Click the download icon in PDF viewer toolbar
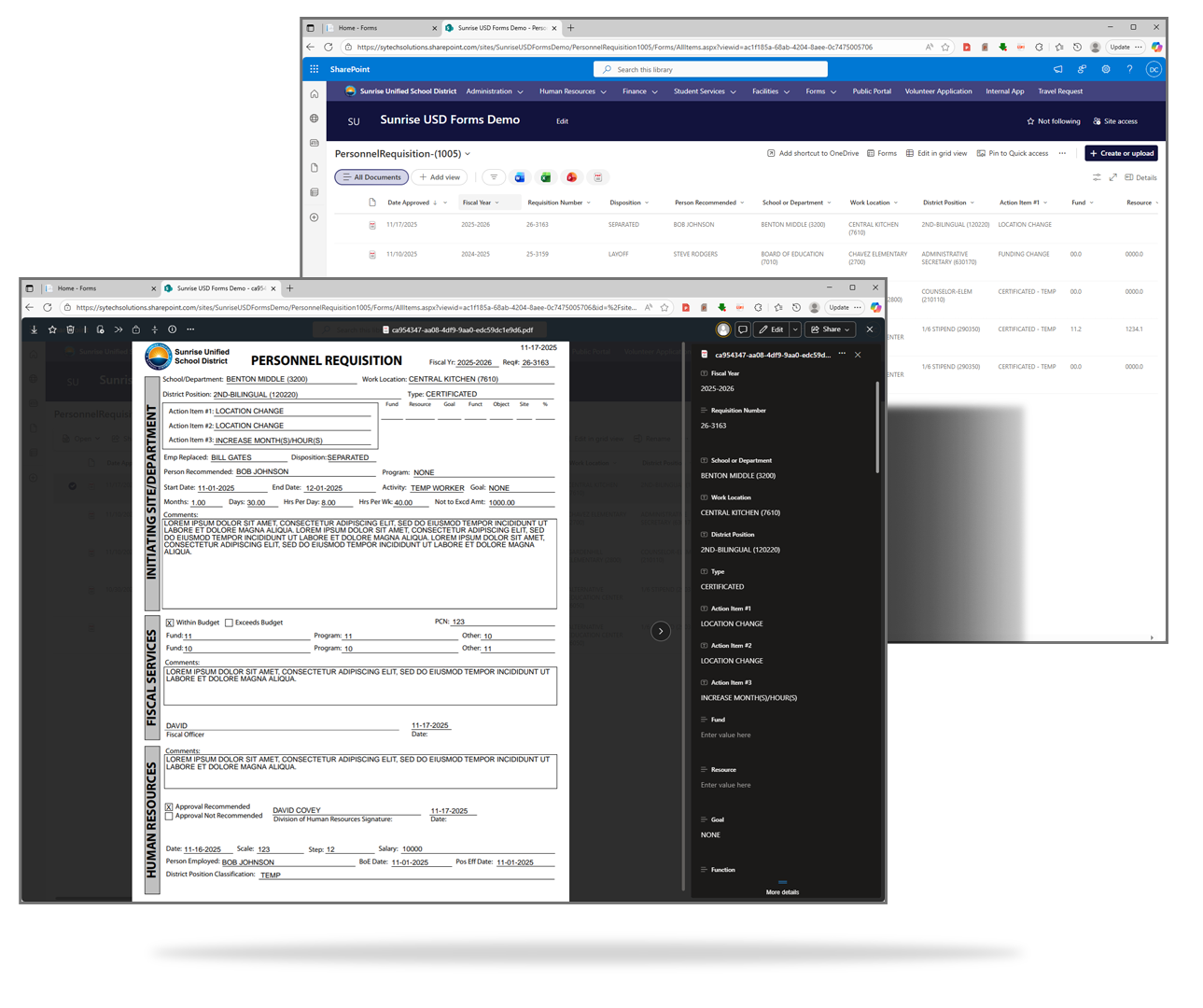This screenshot has width=1203, height=1008. coord(35,329)
